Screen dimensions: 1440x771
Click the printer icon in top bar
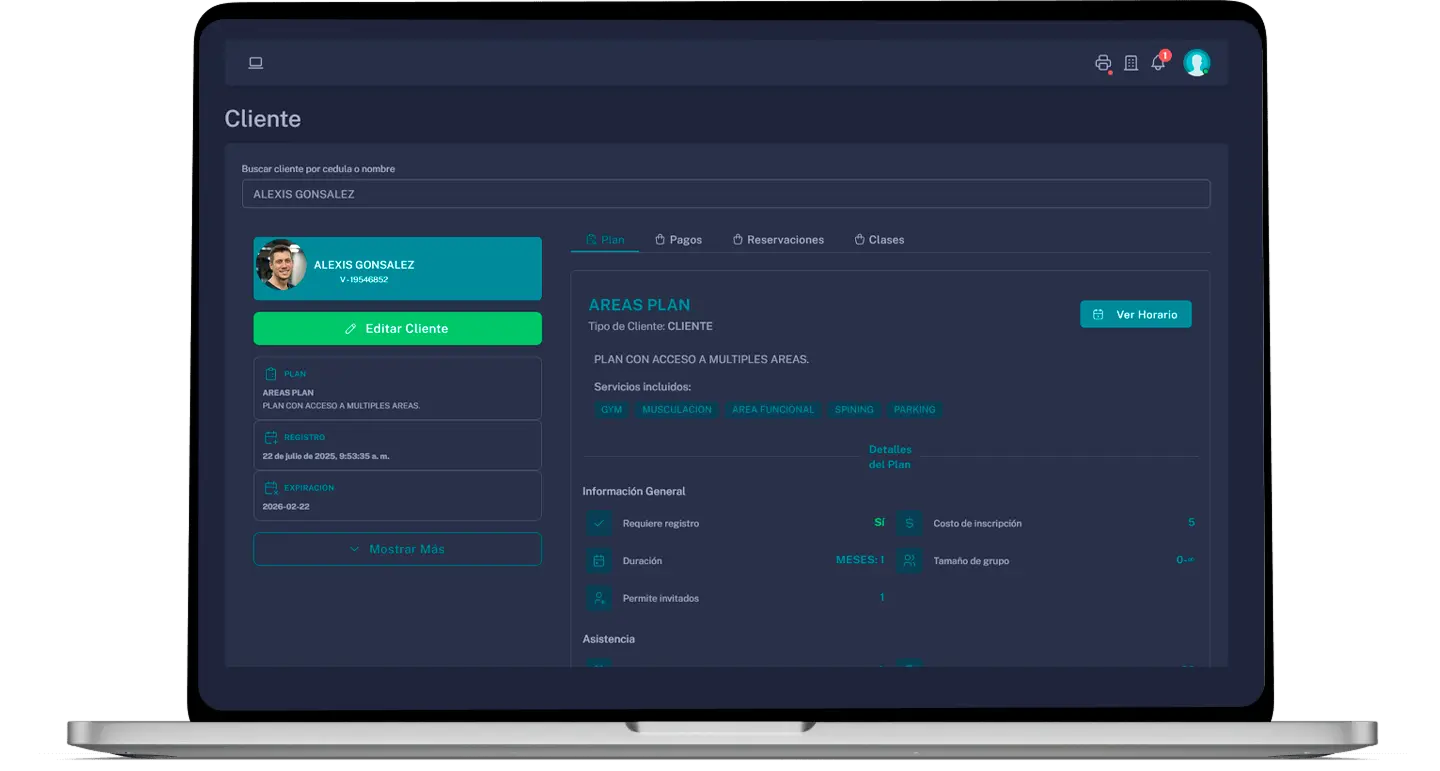click(x=1103, y=63)
